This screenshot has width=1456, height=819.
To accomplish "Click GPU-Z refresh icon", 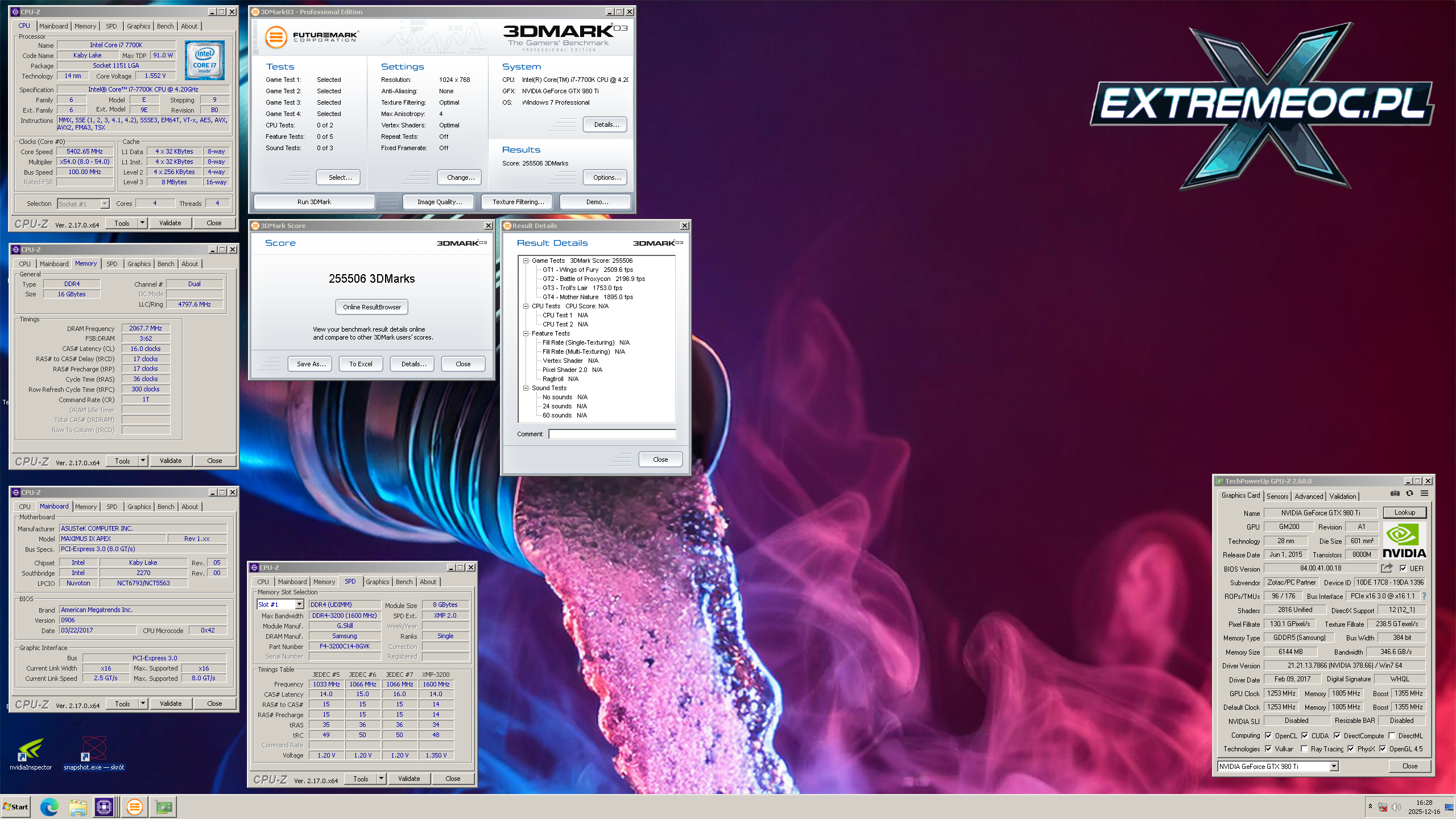I will coord(1409,494).
